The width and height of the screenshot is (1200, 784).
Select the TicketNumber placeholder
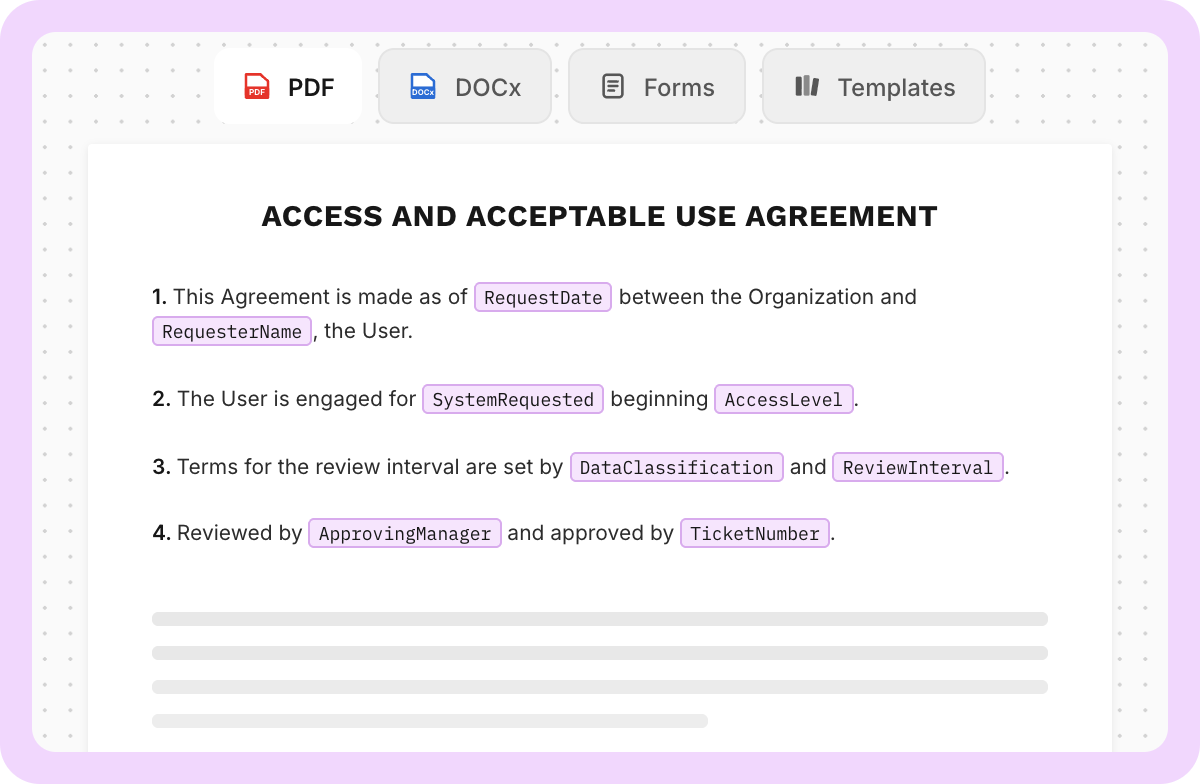(755, 534)
